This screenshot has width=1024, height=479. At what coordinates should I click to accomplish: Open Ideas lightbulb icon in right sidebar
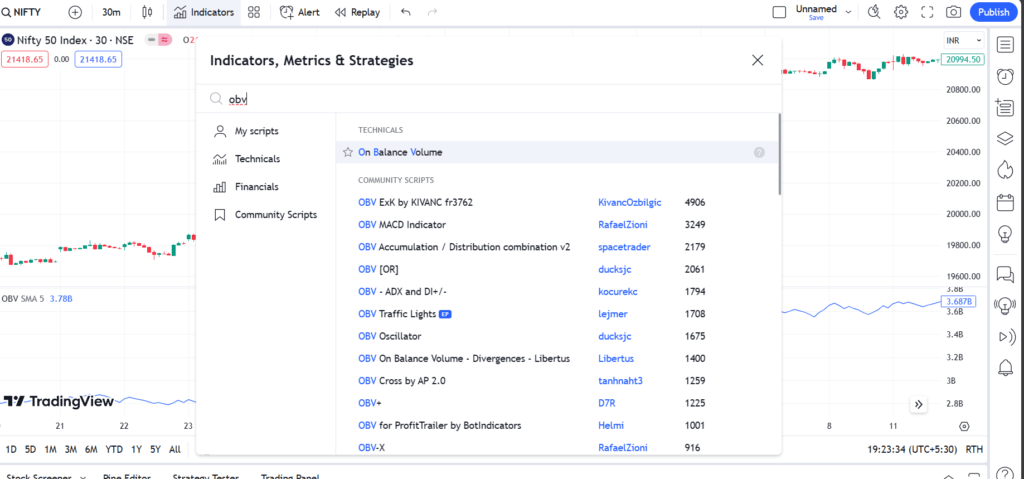pos(1004,233)
